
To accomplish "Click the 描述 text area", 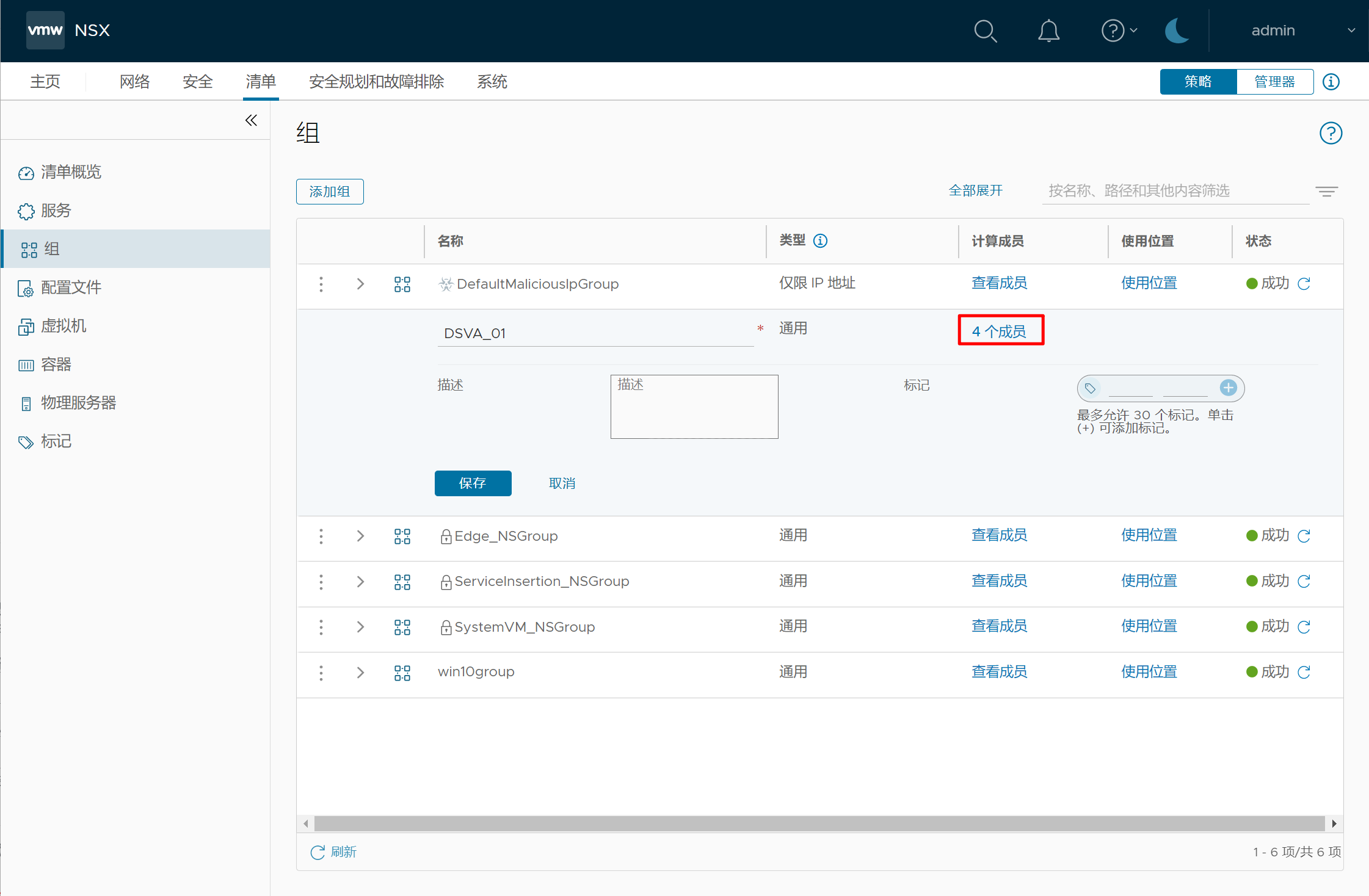I will click(x=694, y=406).
